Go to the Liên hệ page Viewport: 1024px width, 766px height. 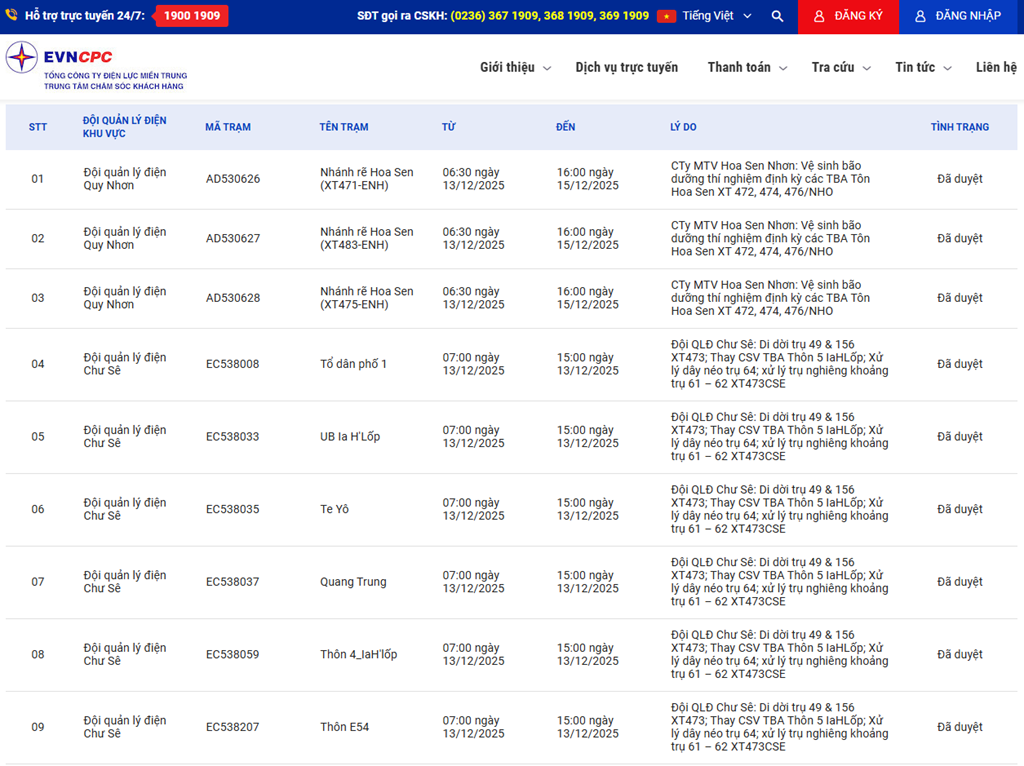click(x=995, y=68)
